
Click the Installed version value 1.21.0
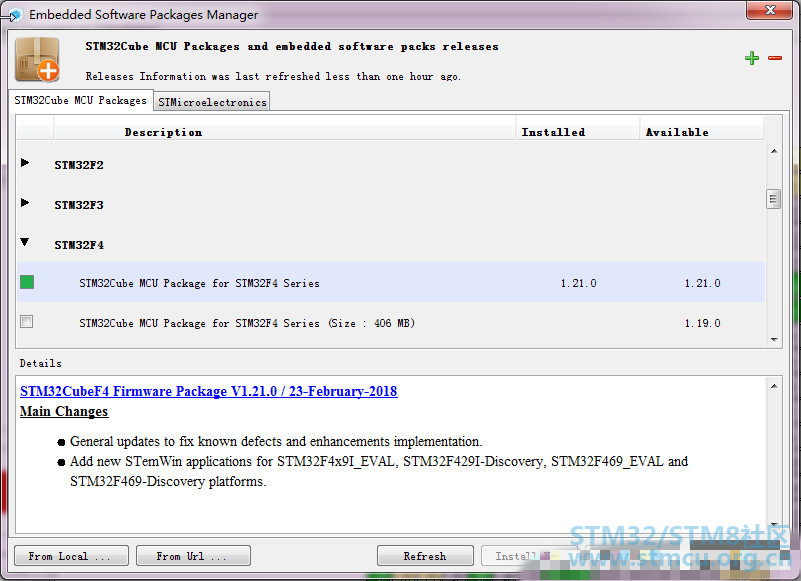coord(578,283)
